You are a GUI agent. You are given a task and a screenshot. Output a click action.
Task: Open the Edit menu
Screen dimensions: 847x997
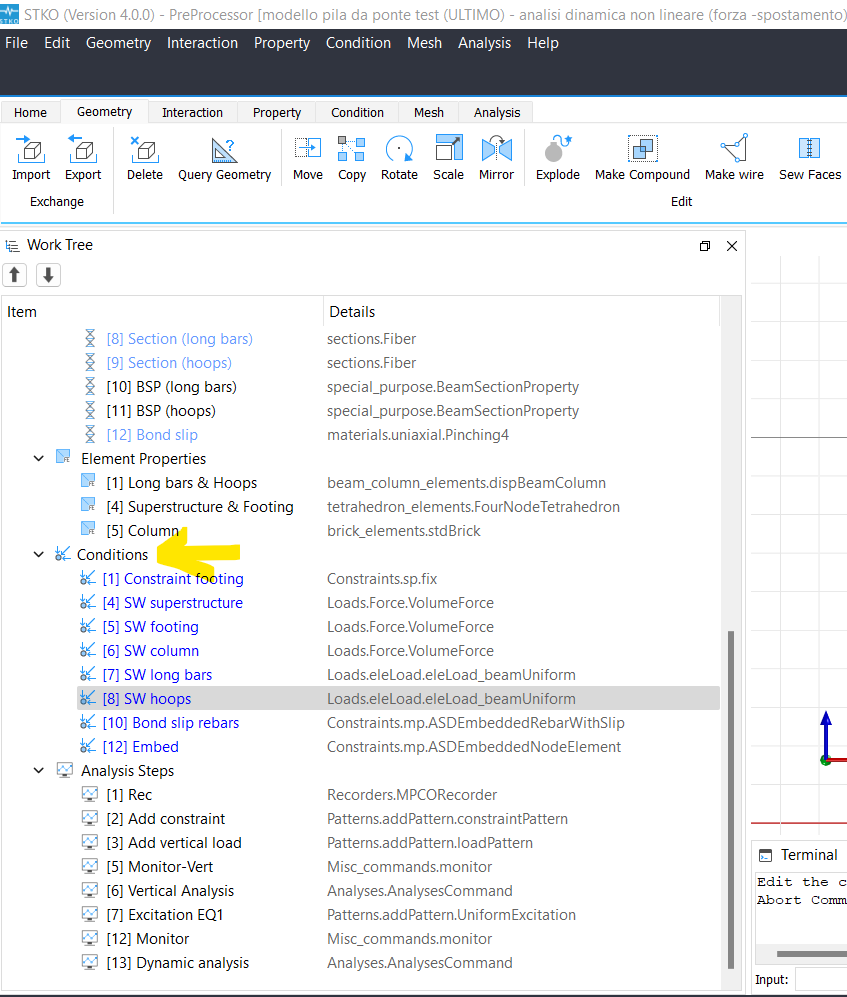point(57,43)
